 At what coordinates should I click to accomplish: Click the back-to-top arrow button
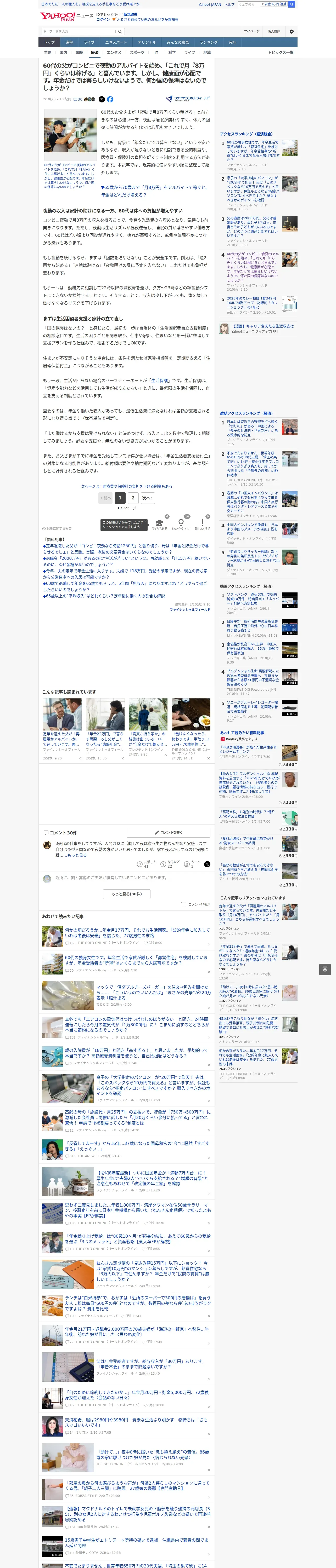coord(325,969)
